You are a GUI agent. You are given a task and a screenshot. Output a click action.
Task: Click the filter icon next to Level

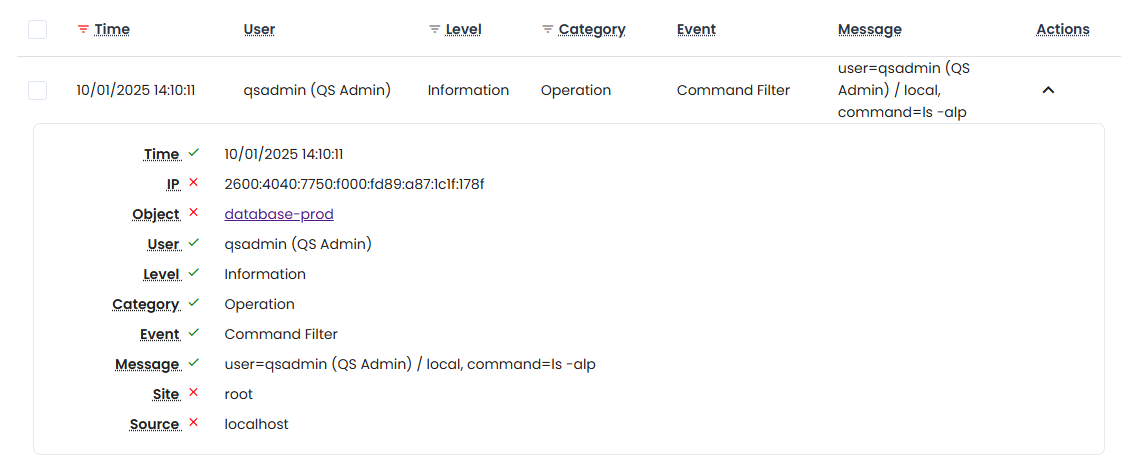434,30
